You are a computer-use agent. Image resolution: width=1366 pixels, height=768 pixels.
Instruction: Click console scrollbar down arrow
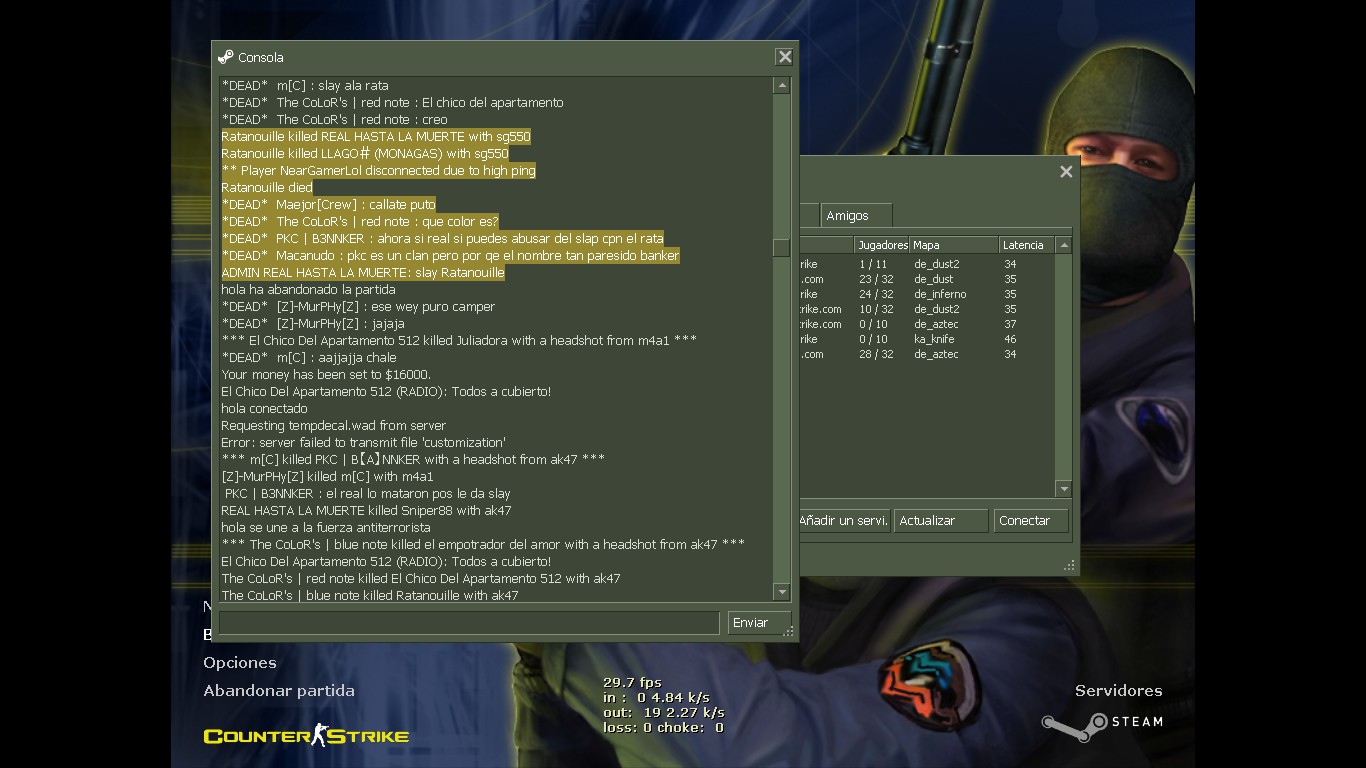pos(782,592)
